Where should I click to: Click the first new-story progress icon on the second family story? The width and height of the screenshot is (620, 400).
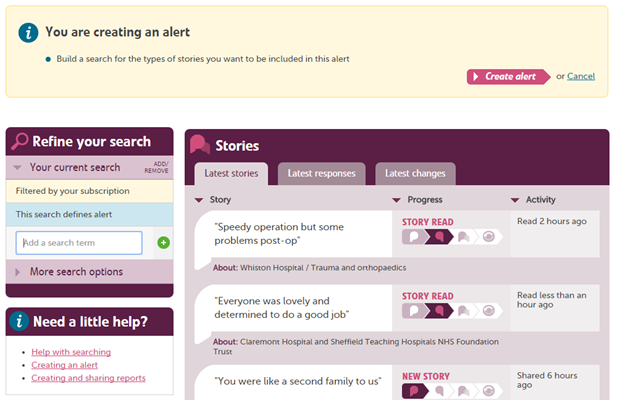[415, 391]
